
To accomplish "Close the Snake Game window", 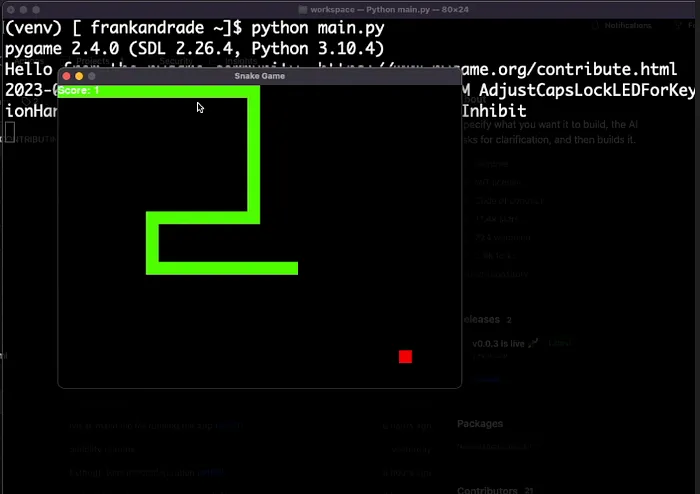I will [x=67, y=76].
